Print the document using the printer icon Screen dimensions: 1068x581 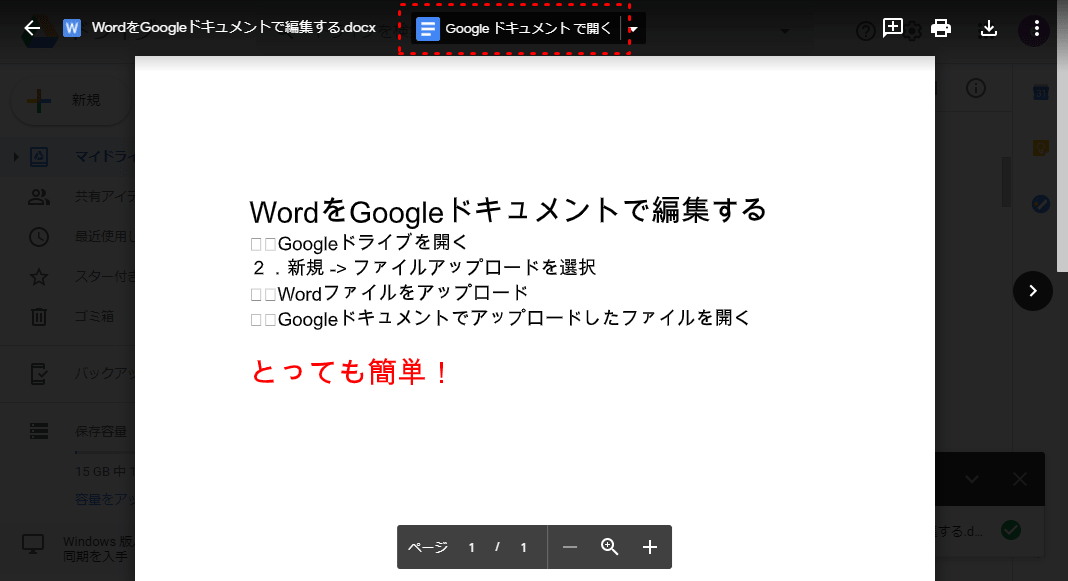click(x=941, y=28)
